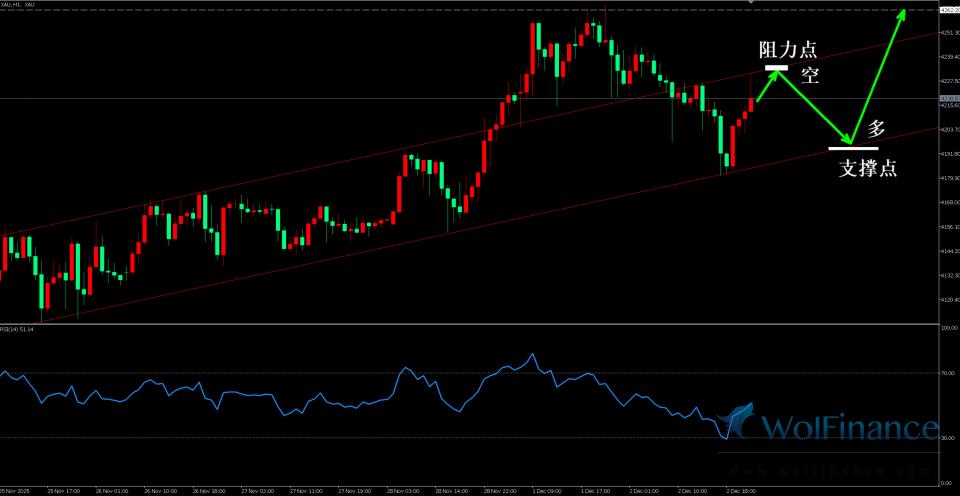This screenshot has width=960, height=496.
Task: Click the 25 Nov 2025 date label
Action: tap(16, 491)
